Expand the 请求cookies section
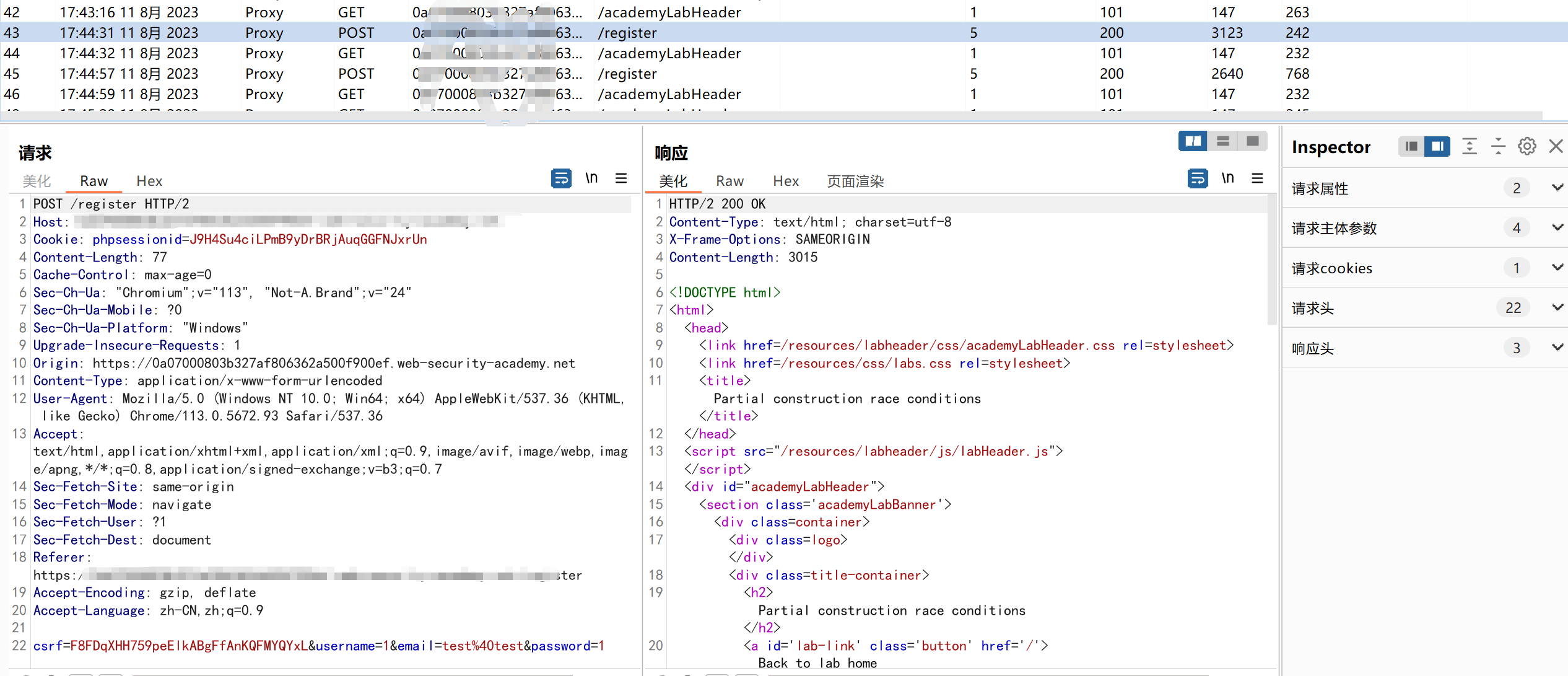This screenshot has width=1568, height=676. click(x=1557, y=268)
